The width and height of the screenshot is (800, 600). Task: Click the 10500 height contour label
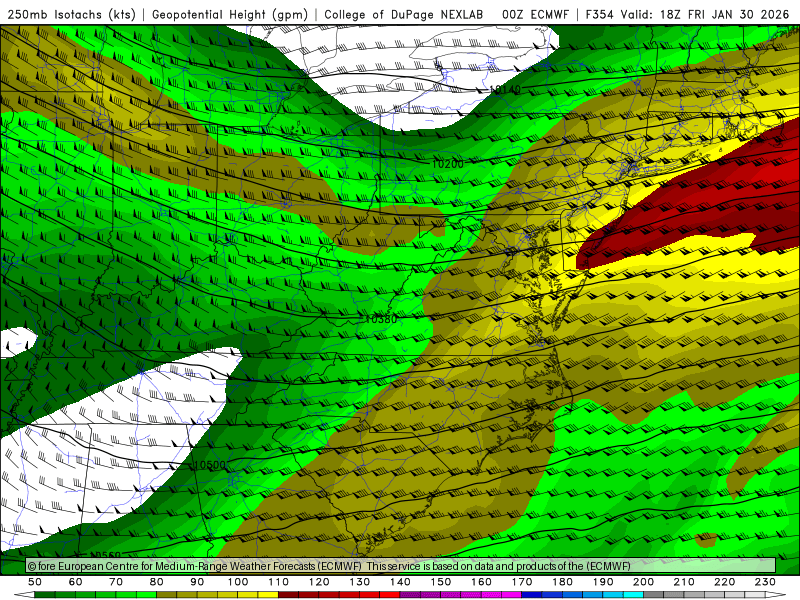click(x=210, y=465)
